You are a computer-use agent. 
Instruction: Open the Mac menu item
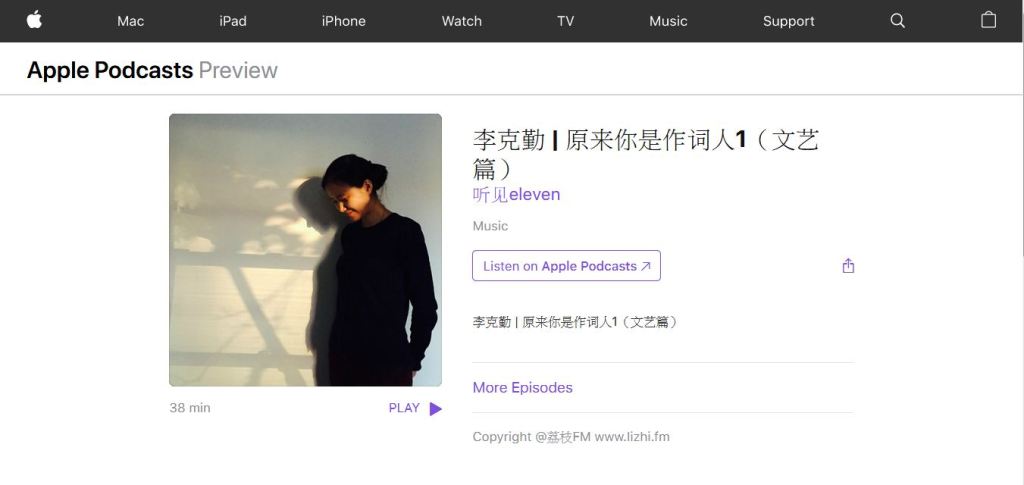coord(131,21)
